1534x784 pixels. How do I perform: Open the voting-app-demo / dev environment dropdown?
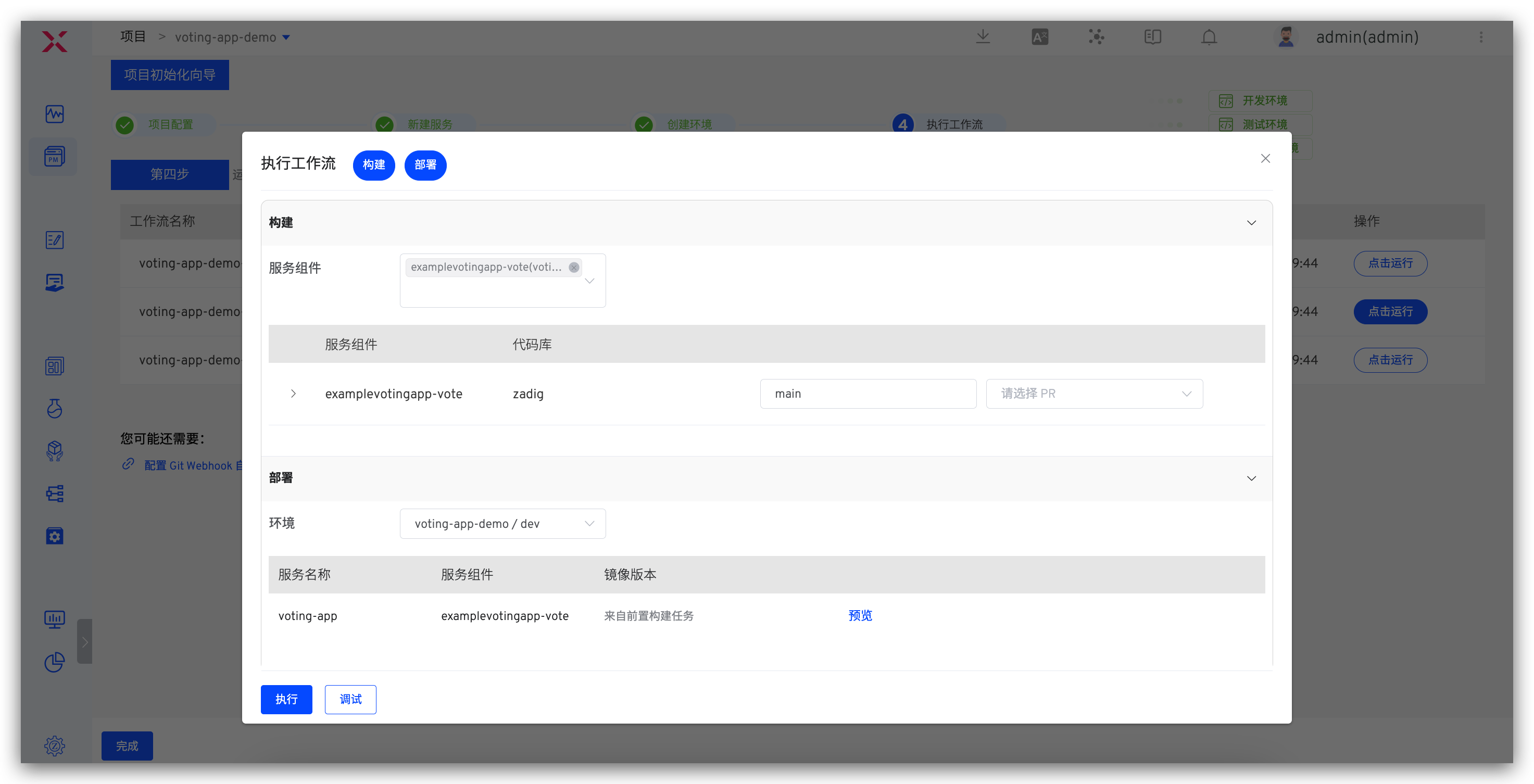(x=502, y=523)
